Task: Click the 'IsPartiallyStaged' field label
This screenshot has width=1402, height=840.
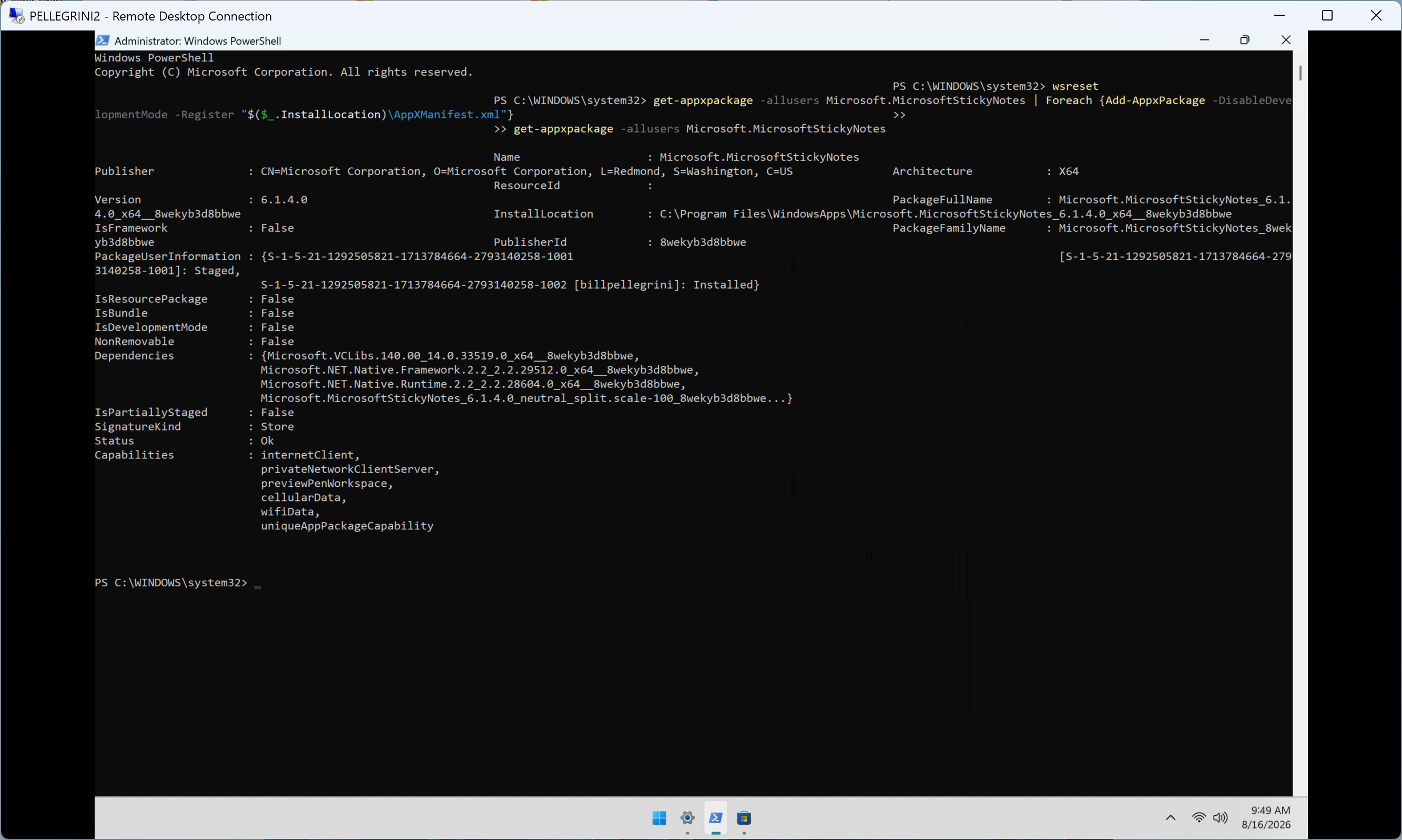Action: coord(151,412)
